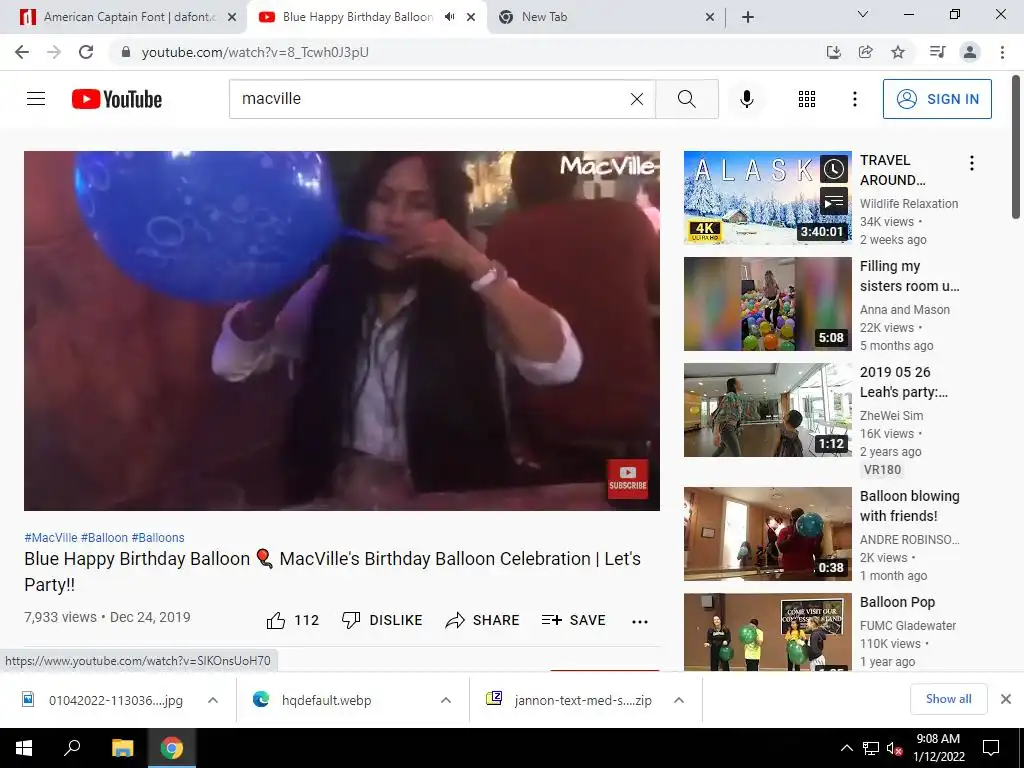The height and width of the screenshot is (768, 1024).
Task: Open the notification center icon
Action: point(991,748)
